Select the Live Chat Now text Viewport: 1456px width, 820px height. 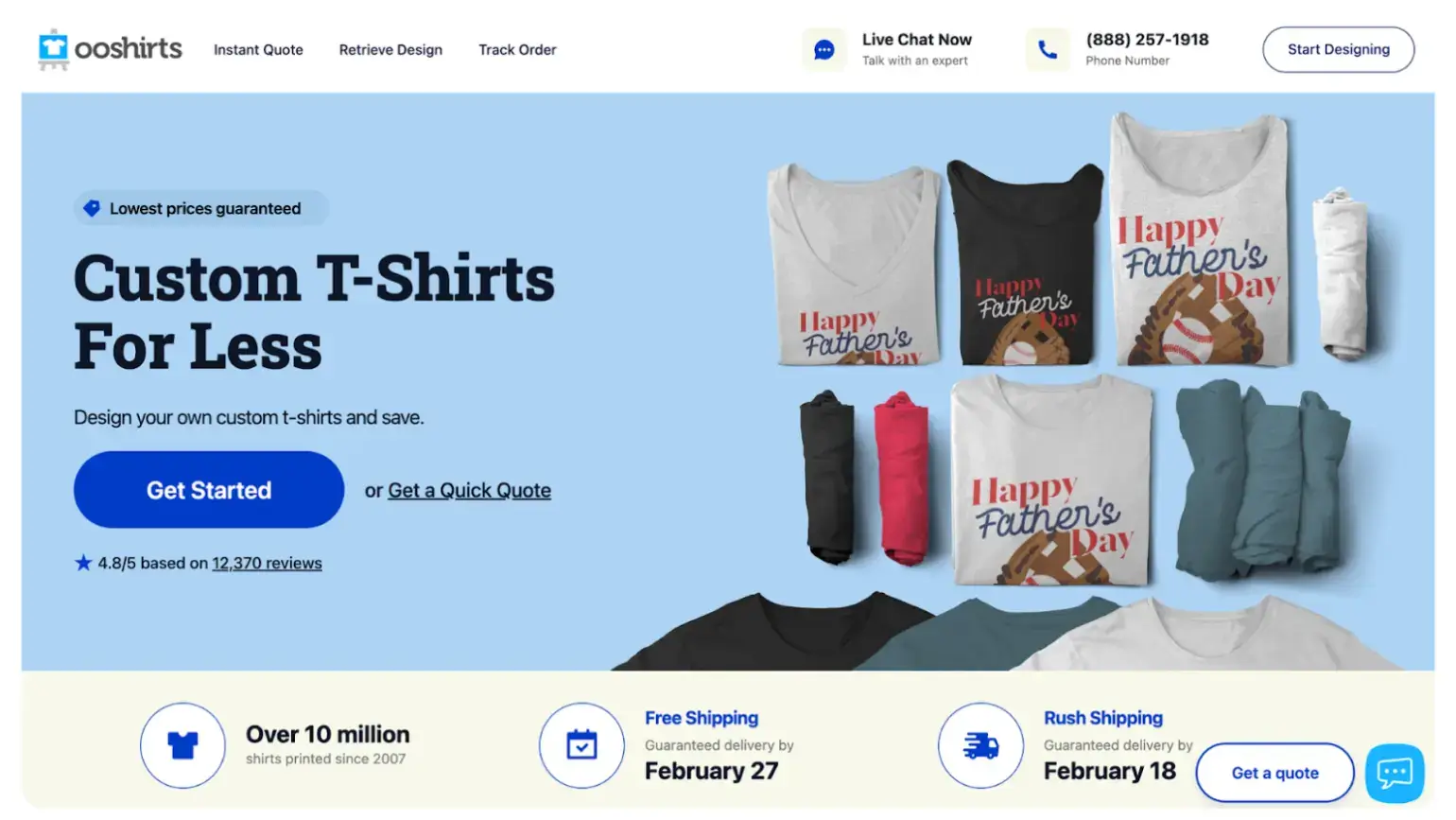(x=916, y=40)
